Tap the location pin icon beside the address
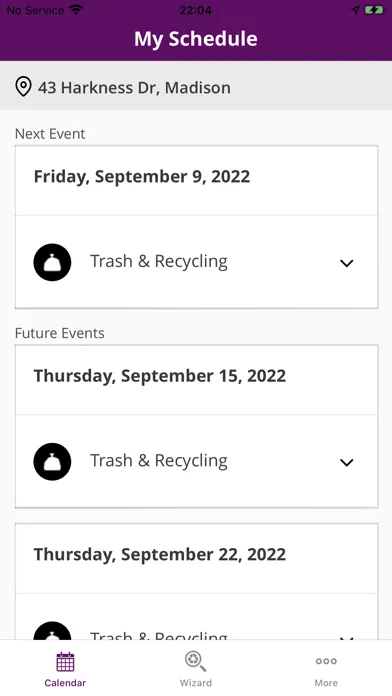Image resolution: width=392 pixels, height=696 pixels. [x=23, y=87]
